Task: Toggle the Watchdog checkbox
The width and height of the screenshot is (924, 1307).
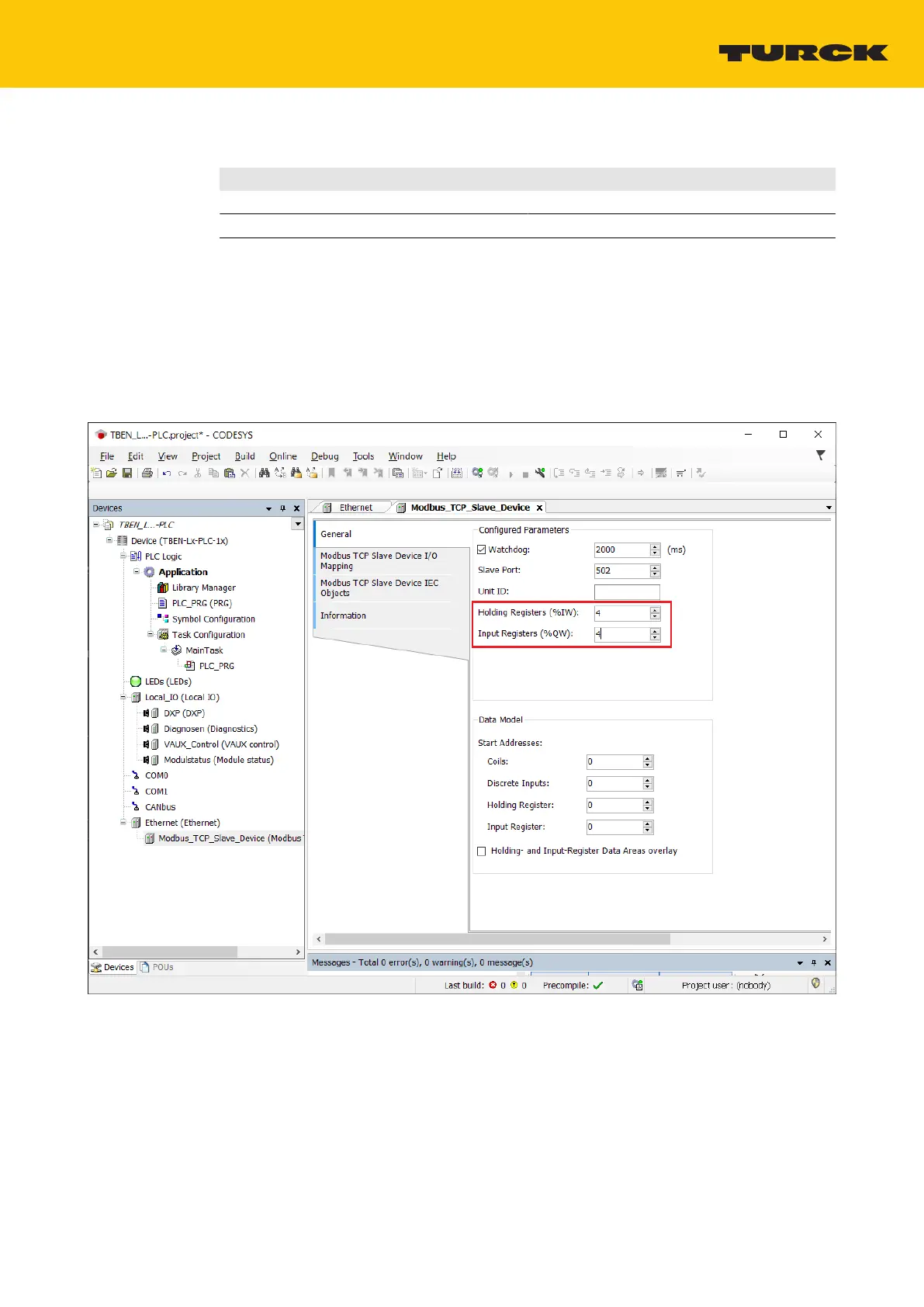Action: 482,549
